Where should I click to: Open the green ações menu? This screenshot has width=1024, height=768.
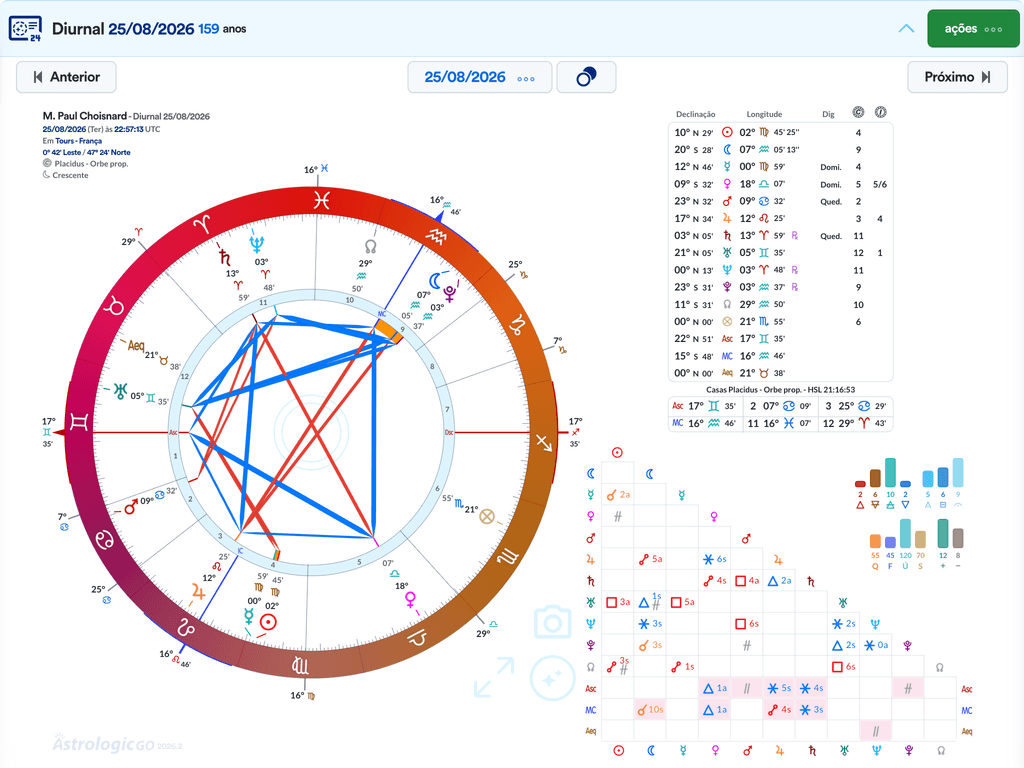(x=973, y=29)
